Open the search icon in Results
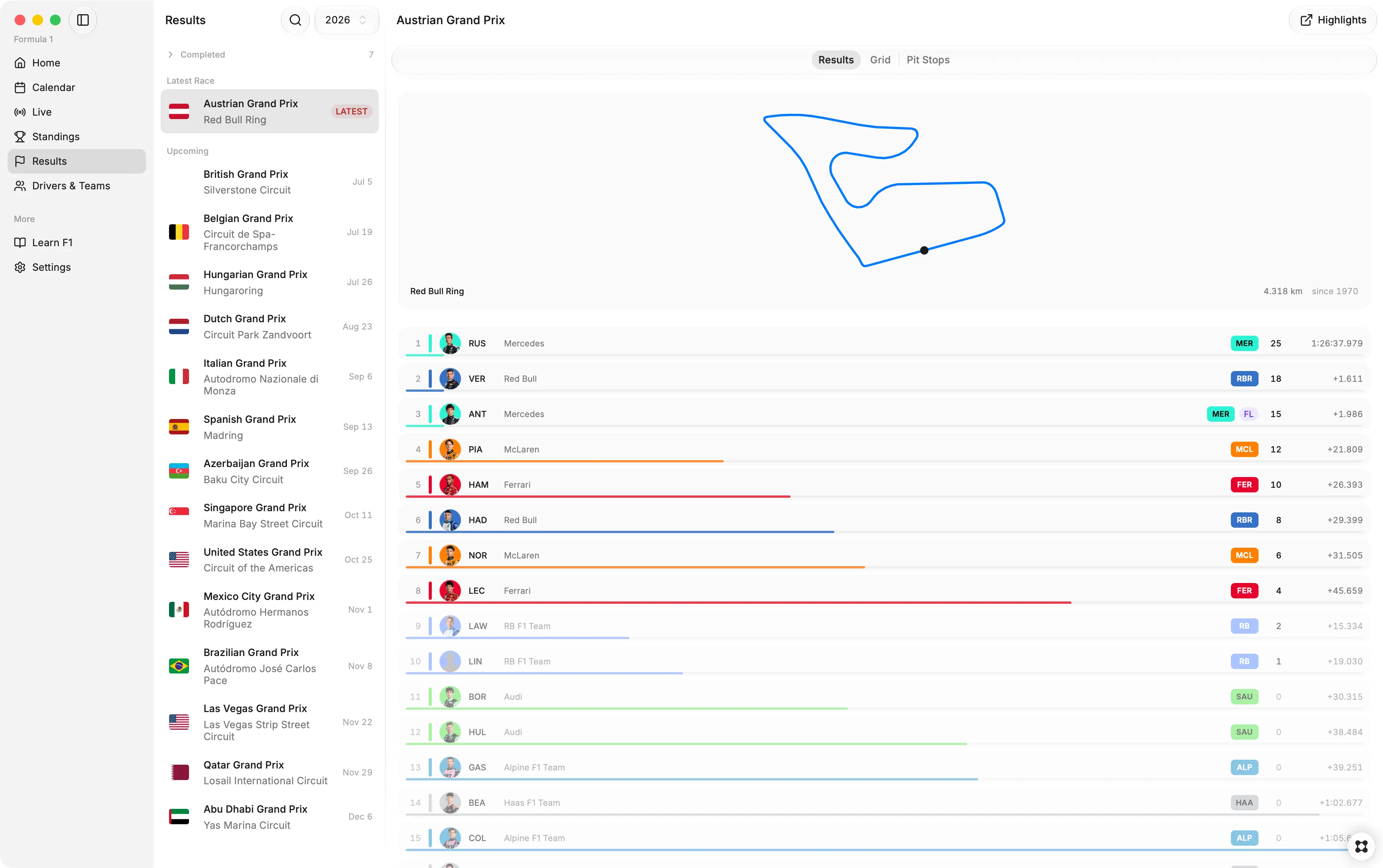 click(x=295, y=20)
